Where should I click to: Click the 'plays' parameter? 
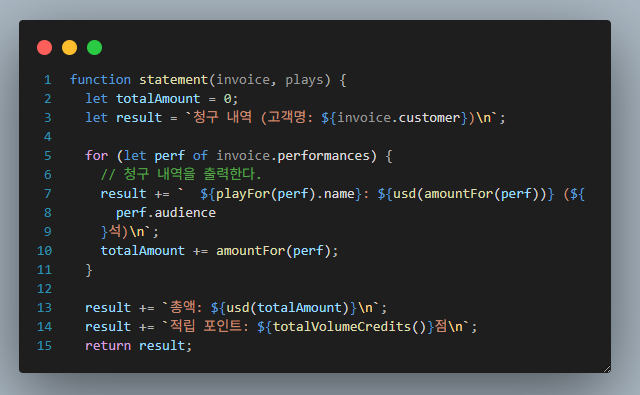click(304, 80)
